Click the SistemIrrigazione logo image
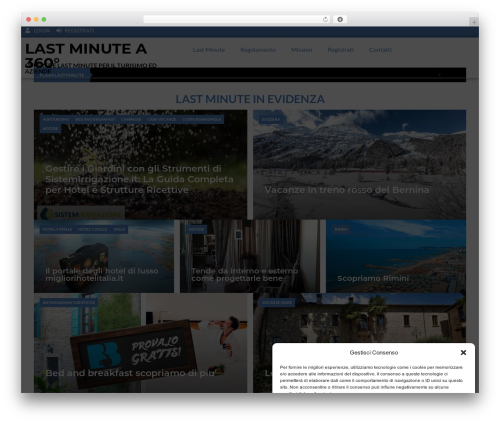 81,214
